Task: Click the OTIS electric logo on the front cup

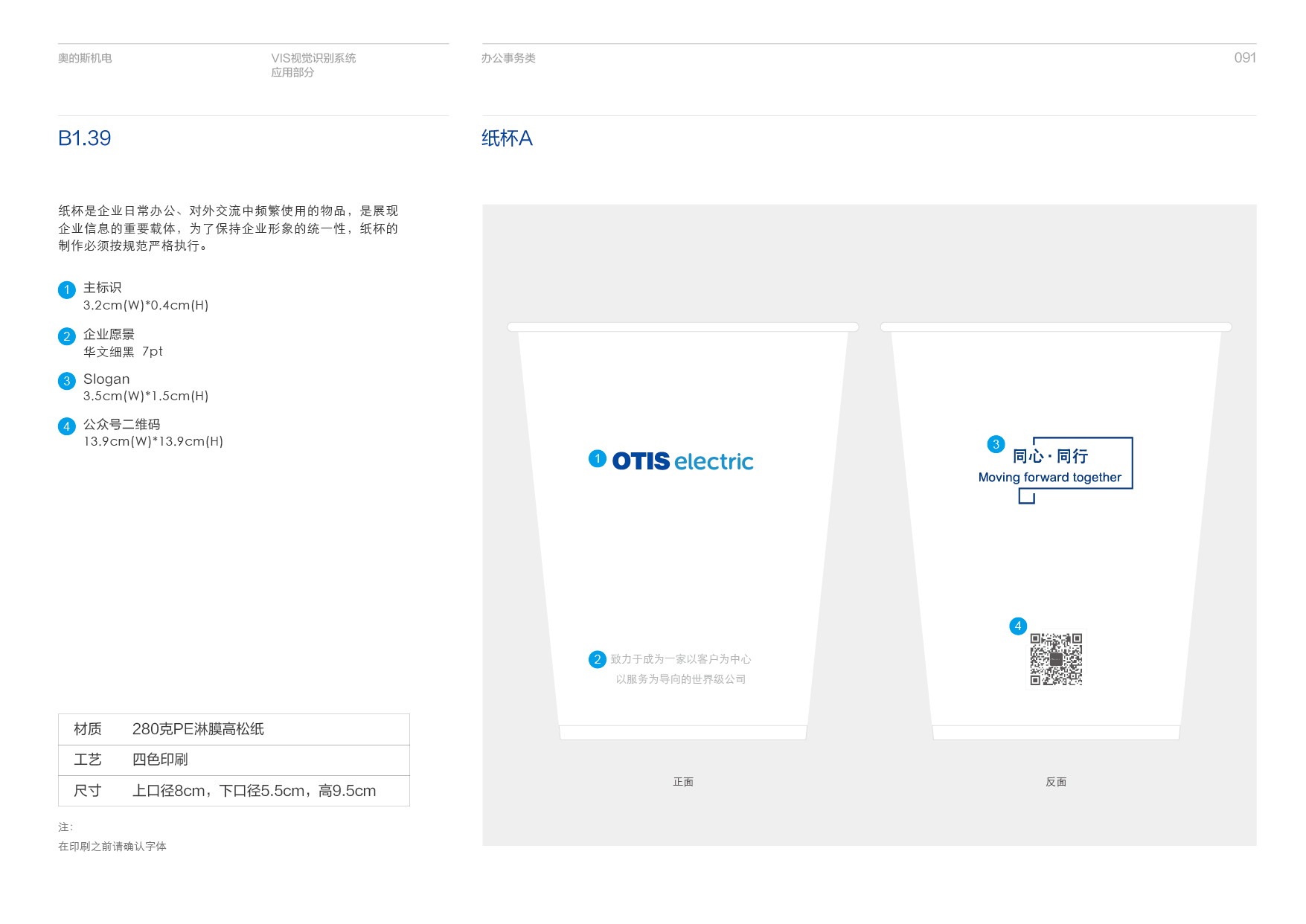Action: click(682, 461)
